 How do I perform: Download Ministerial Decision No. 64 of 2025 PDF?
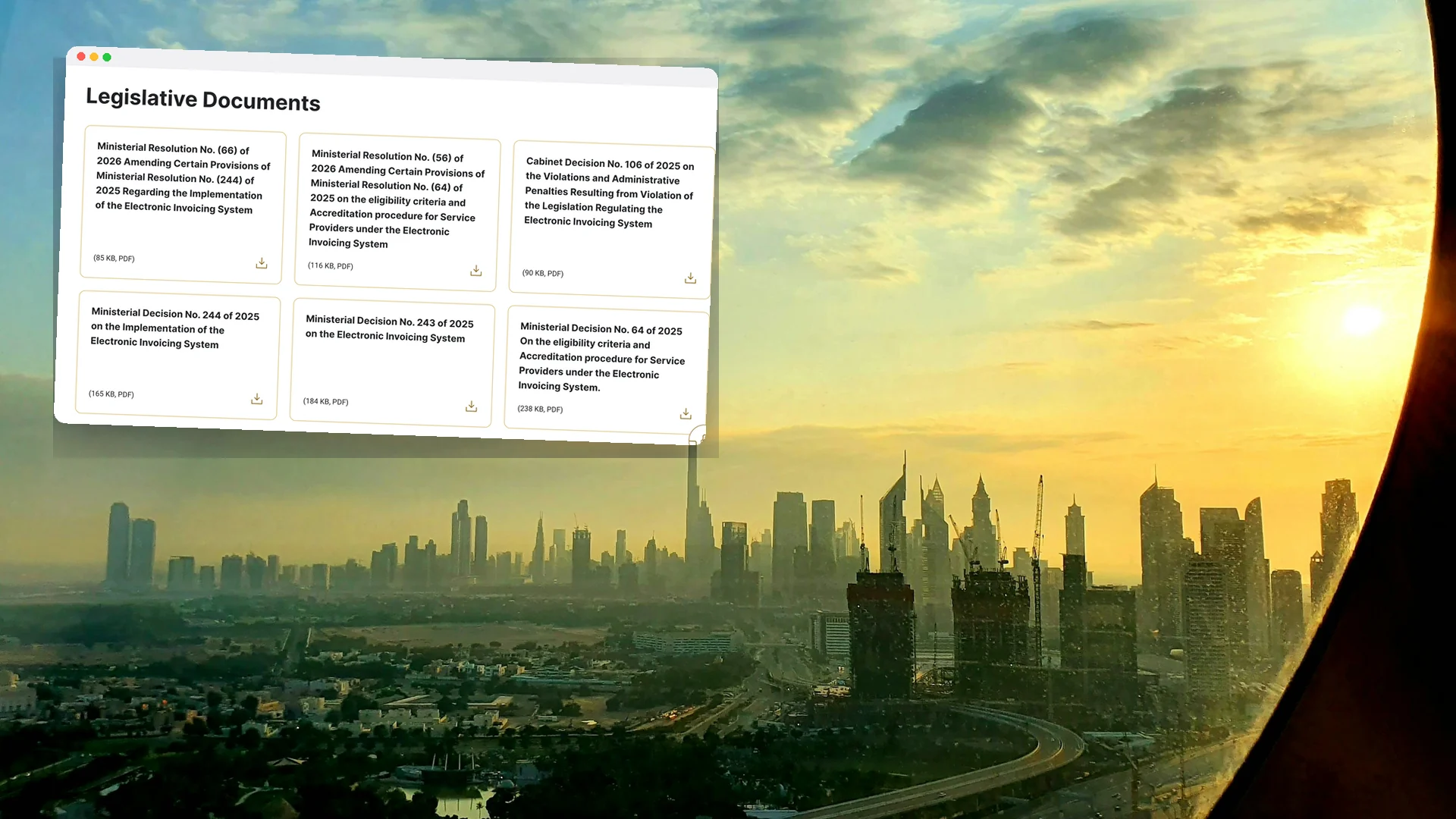(x=686, y=413)
